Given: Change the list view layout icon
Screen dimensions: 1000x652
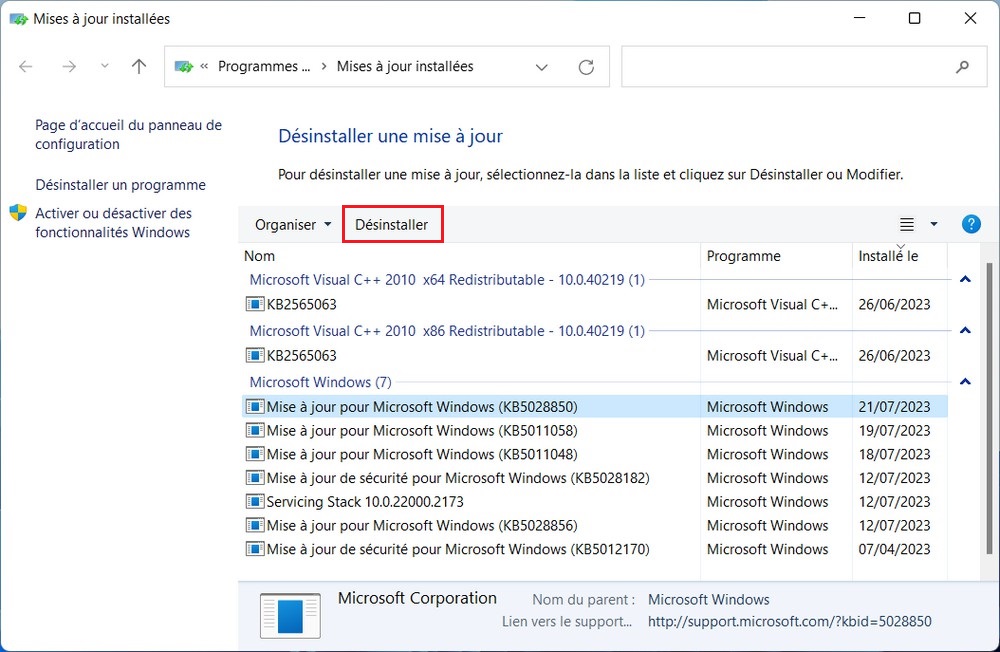Looking at the screenshot, I should [x=906, y=225].
